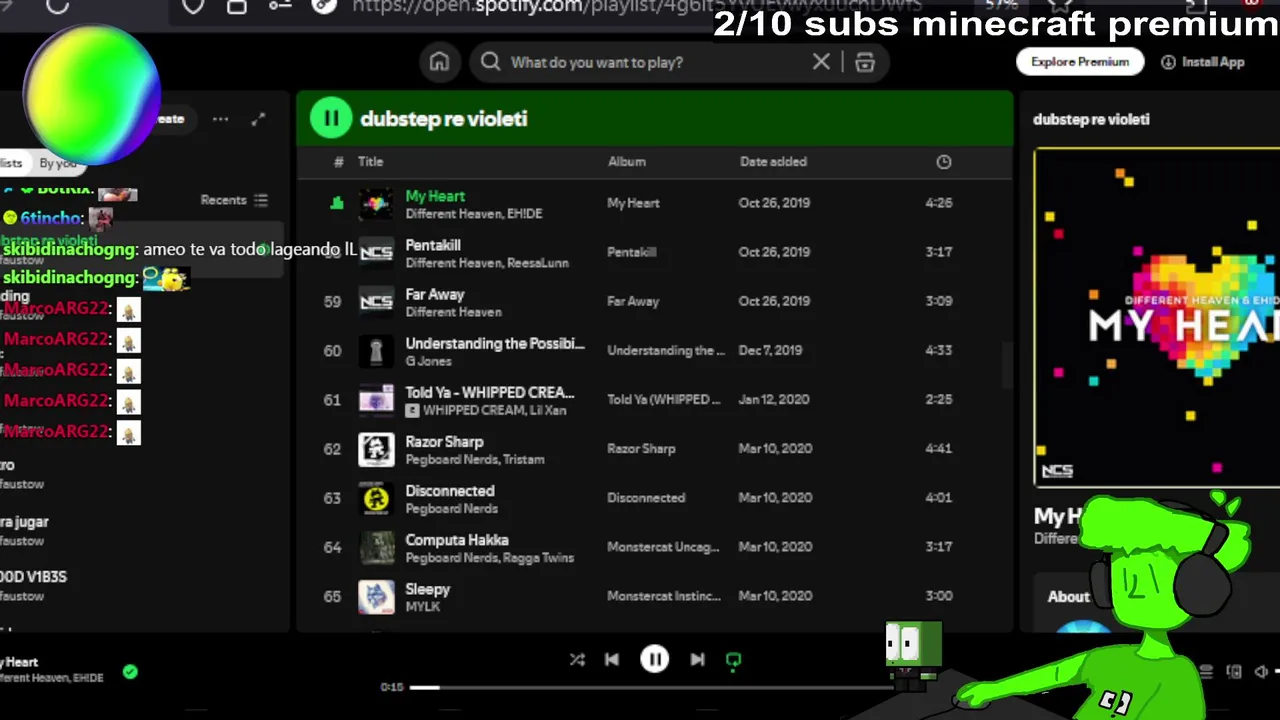Screen dimensions: 1280x720
Task: Open the library three-dots menu
Action: click(220, 119)
